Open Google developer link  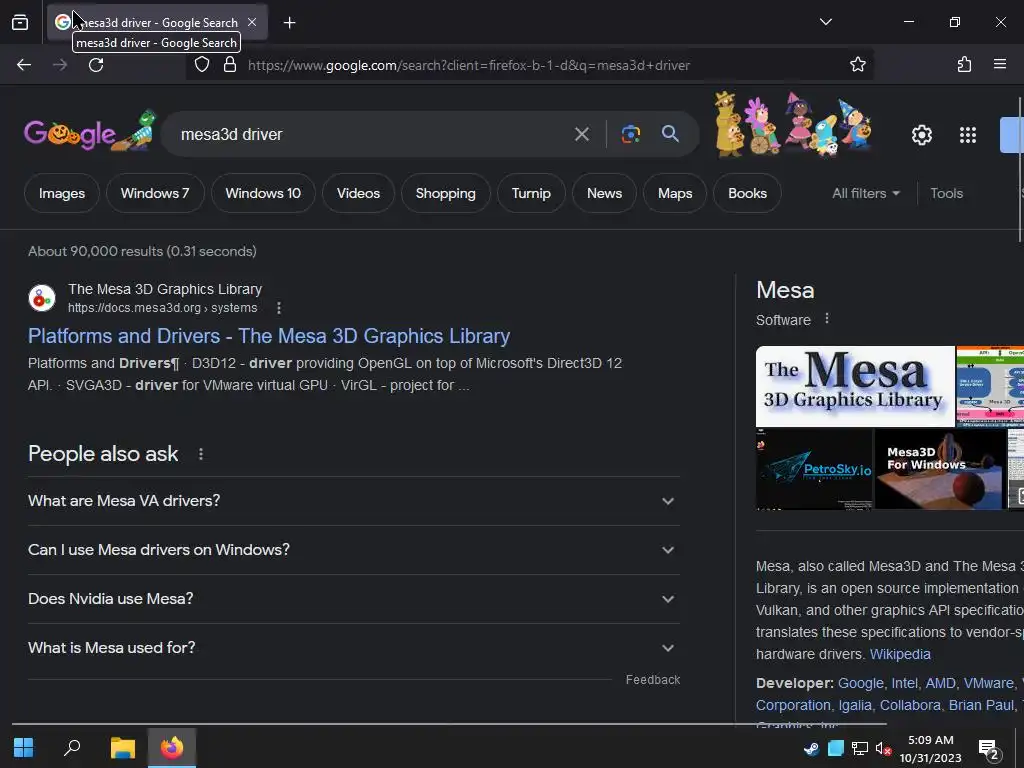click(860, 683)
